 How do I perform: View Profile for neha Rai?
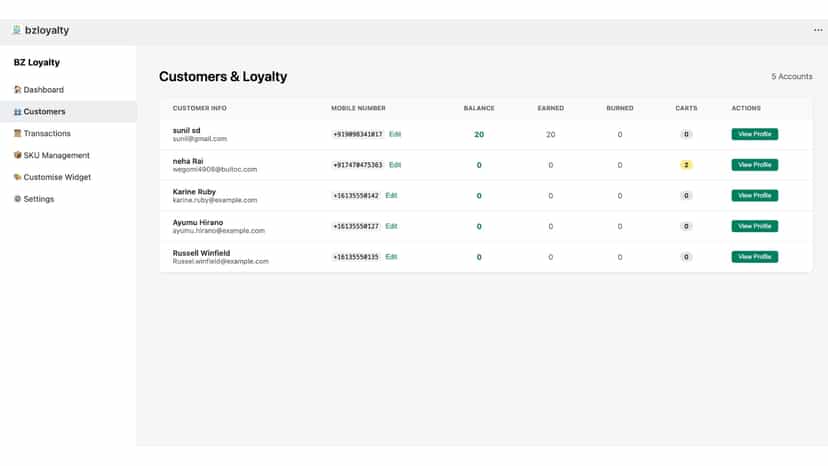[x=755, y=165]
